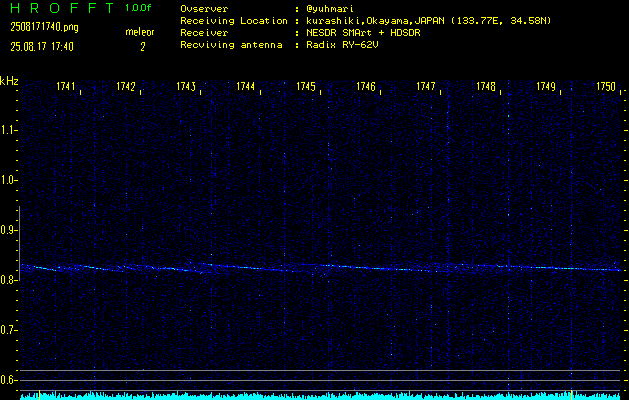The width and height of the screenshot is (629, 400).
Task: Click the Receiving Location label
Action: [234, 21]
